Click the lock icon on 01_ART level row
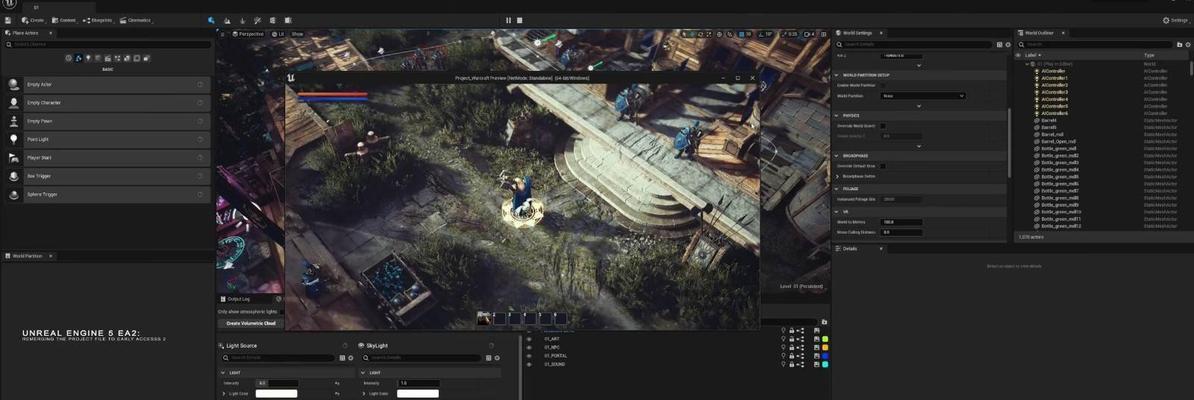 coord(792,339)
